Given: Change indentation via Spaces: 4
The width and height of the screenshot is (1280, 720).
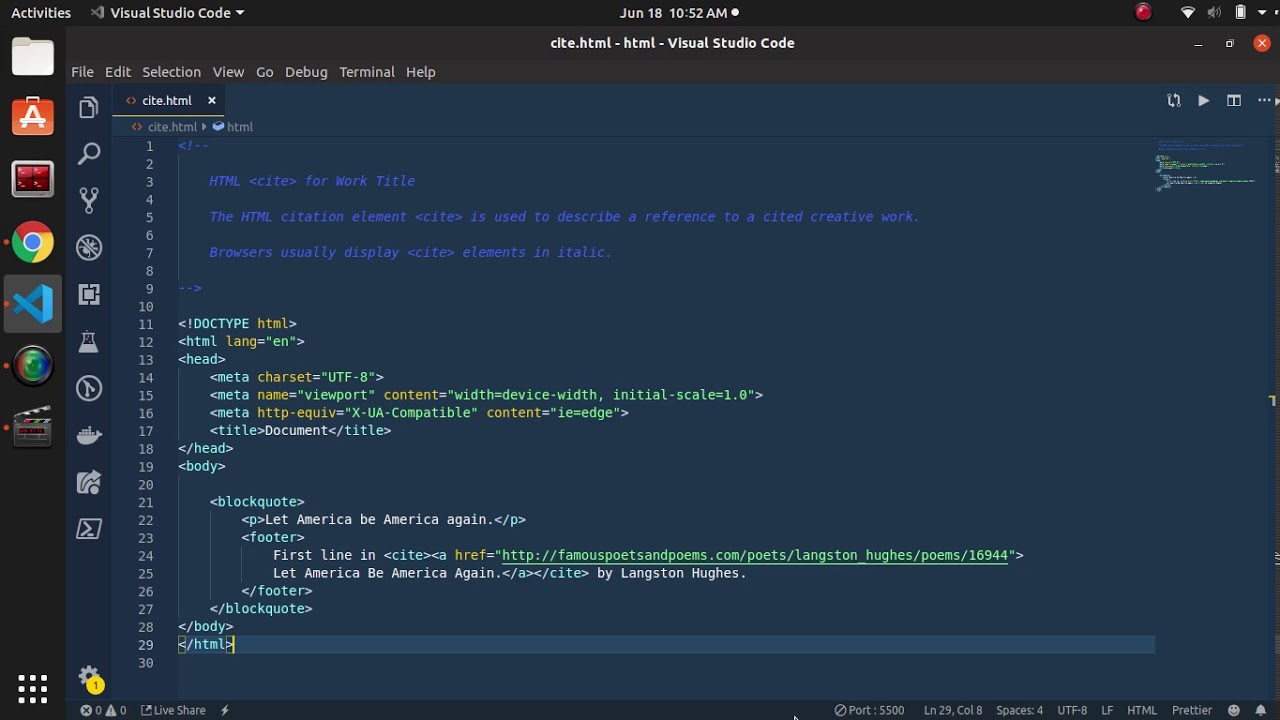Looking at the screenshot, I should pos(1019,710).
